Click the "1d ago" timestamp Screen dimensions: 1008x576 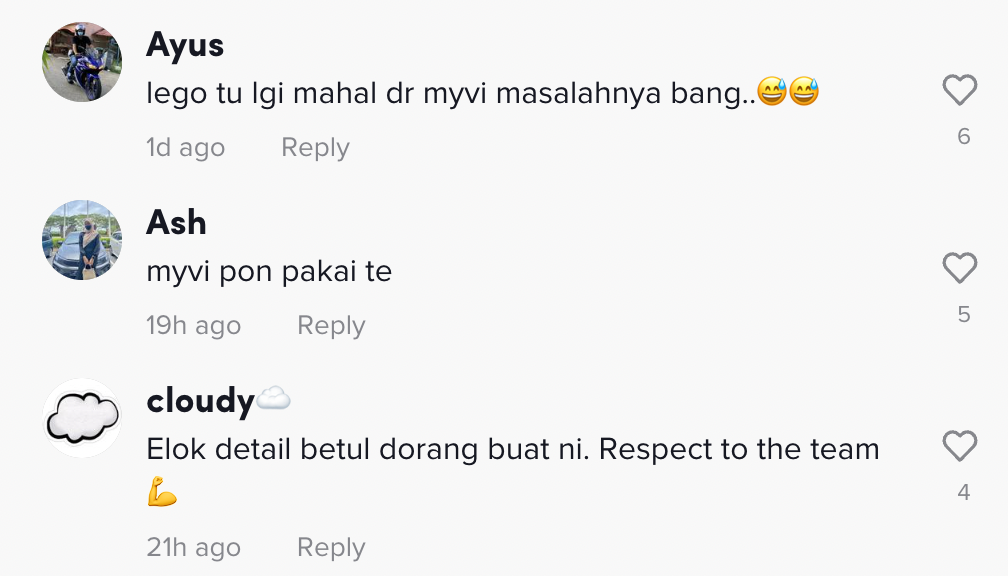tap(185, 148)
